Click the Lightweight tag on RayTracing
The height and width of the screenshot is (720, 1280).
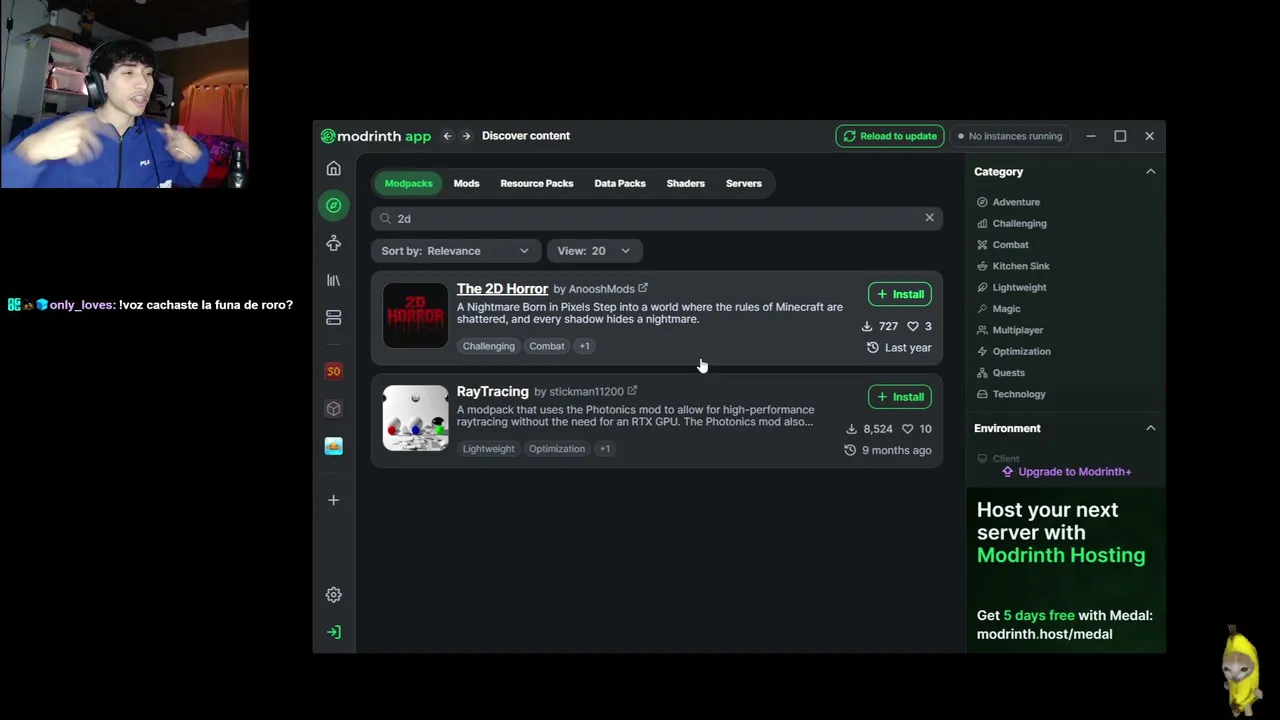[488, 449]
